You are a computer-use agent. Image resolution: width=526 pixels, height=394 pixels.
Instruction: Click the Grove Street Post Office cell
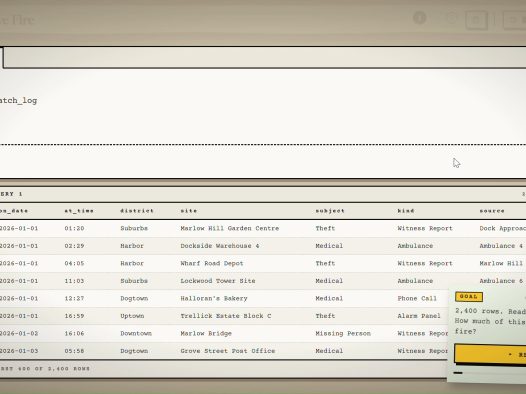coord(228,351)
